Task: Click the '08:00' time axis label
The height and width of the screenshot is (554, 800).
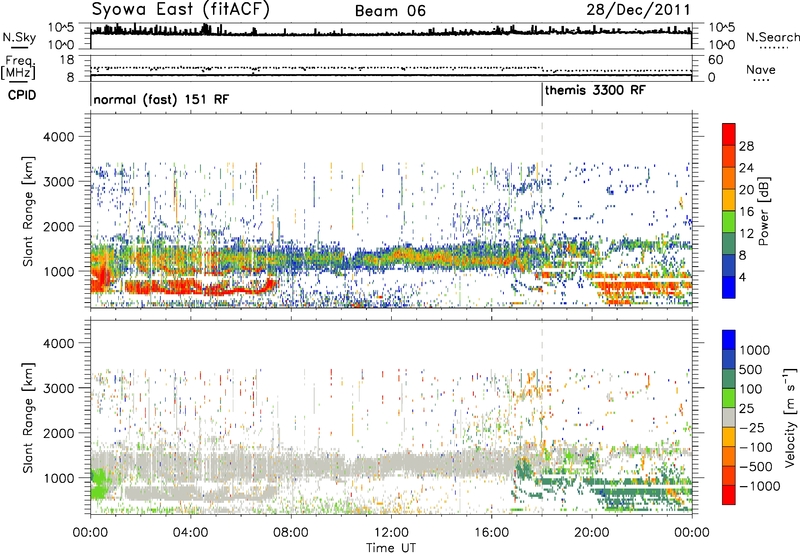Action: tap(291, 533)
